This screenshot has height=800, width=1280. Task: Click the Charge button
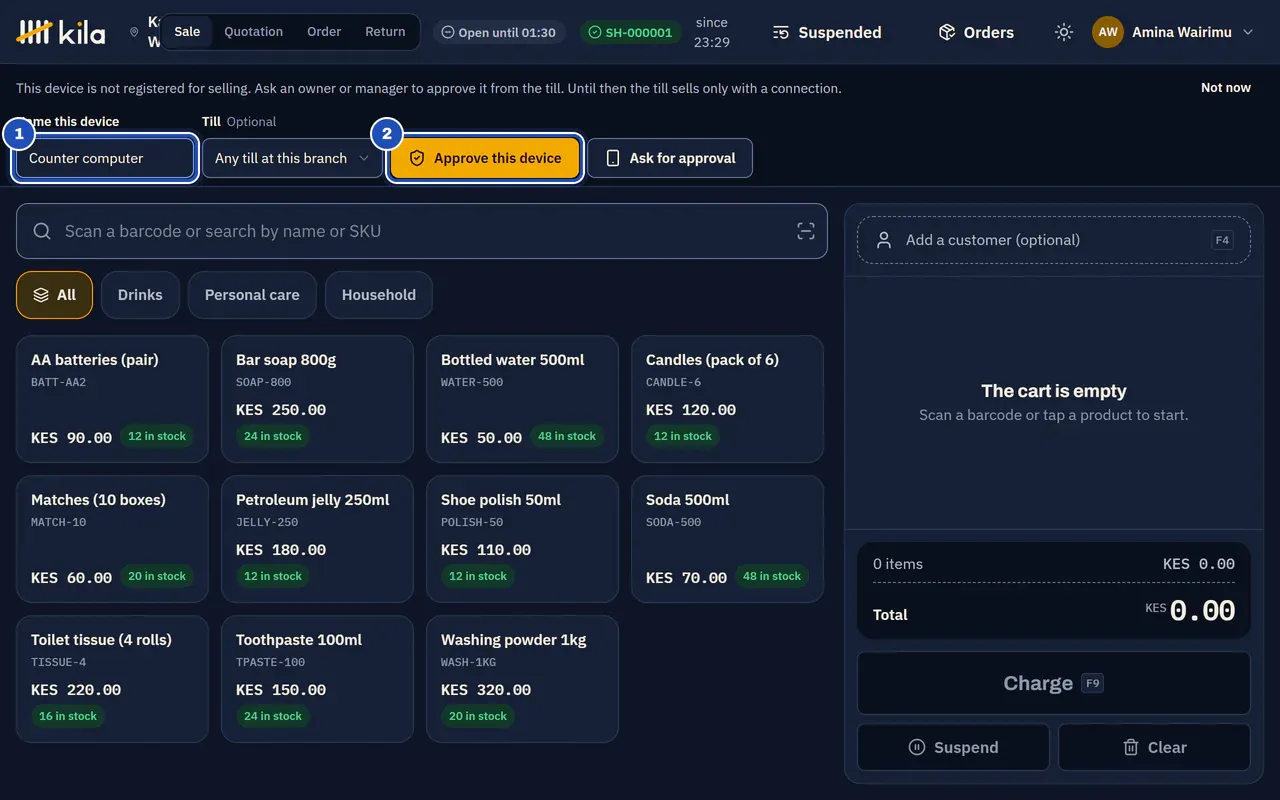(1054, 684)
